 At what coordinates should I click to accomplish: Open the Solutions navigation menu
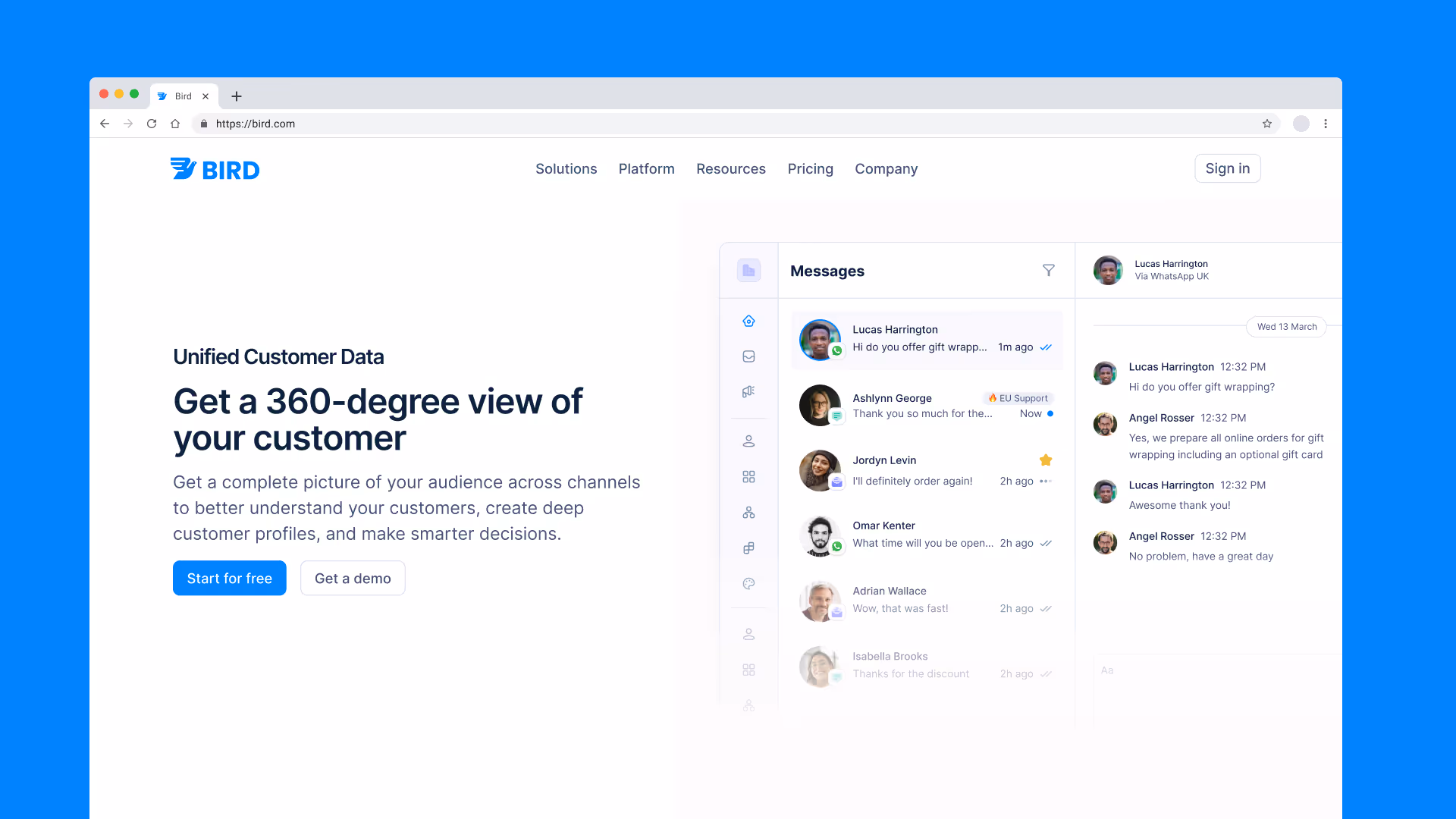click(566, 169)
